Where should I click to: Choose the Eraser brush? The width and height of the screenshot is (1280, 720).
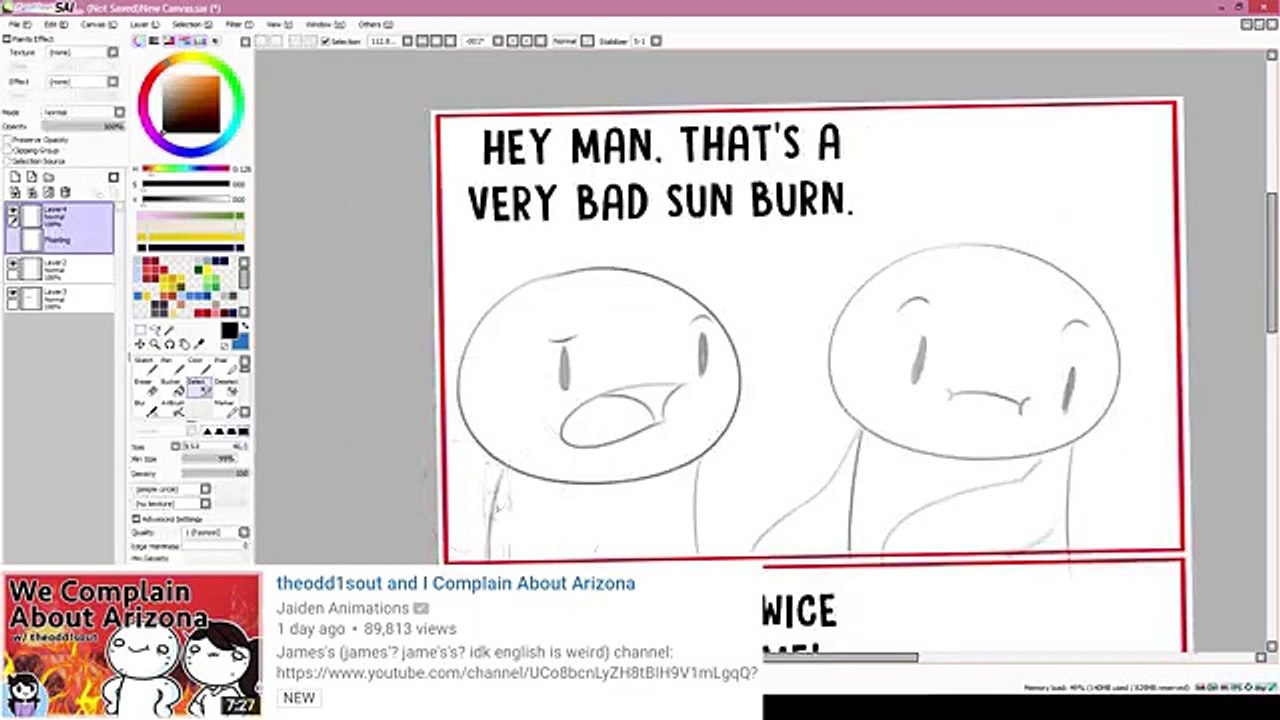coord(146,387)
